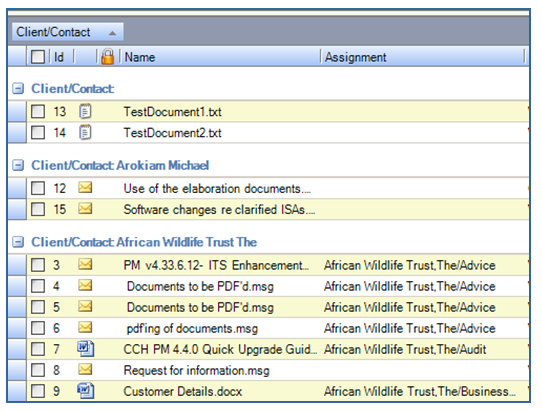Click the email icon for document Id 5

85,307
